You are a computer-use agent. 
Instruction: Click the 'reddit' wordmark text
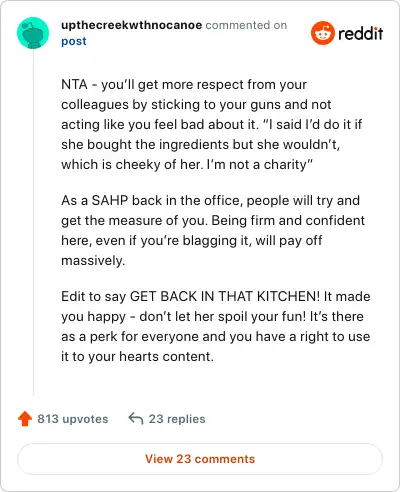(360, 33)
